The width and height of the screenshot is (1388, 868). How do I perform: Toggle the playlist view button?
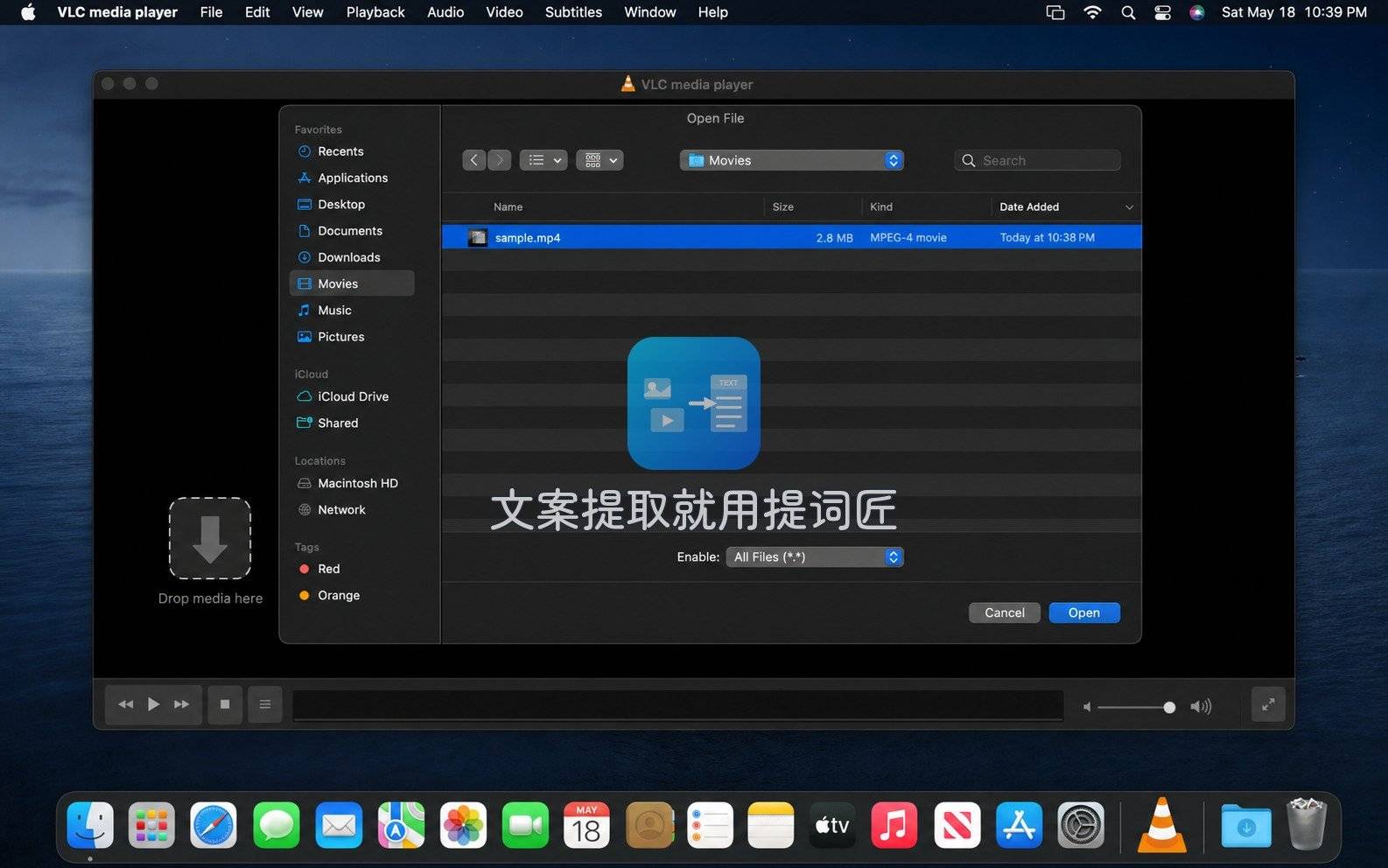point(265,704)
